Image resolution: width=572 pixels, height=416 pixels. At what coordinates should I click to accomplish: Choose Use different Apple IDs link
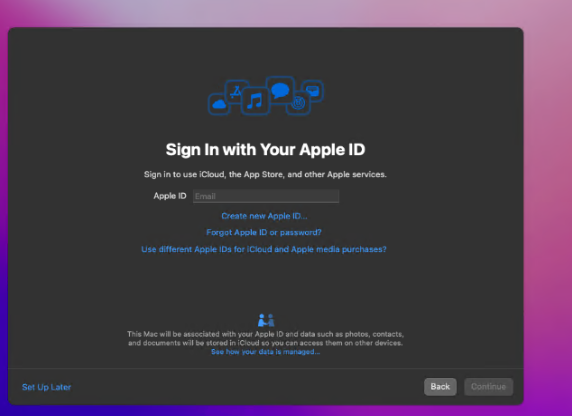[264, 249]
